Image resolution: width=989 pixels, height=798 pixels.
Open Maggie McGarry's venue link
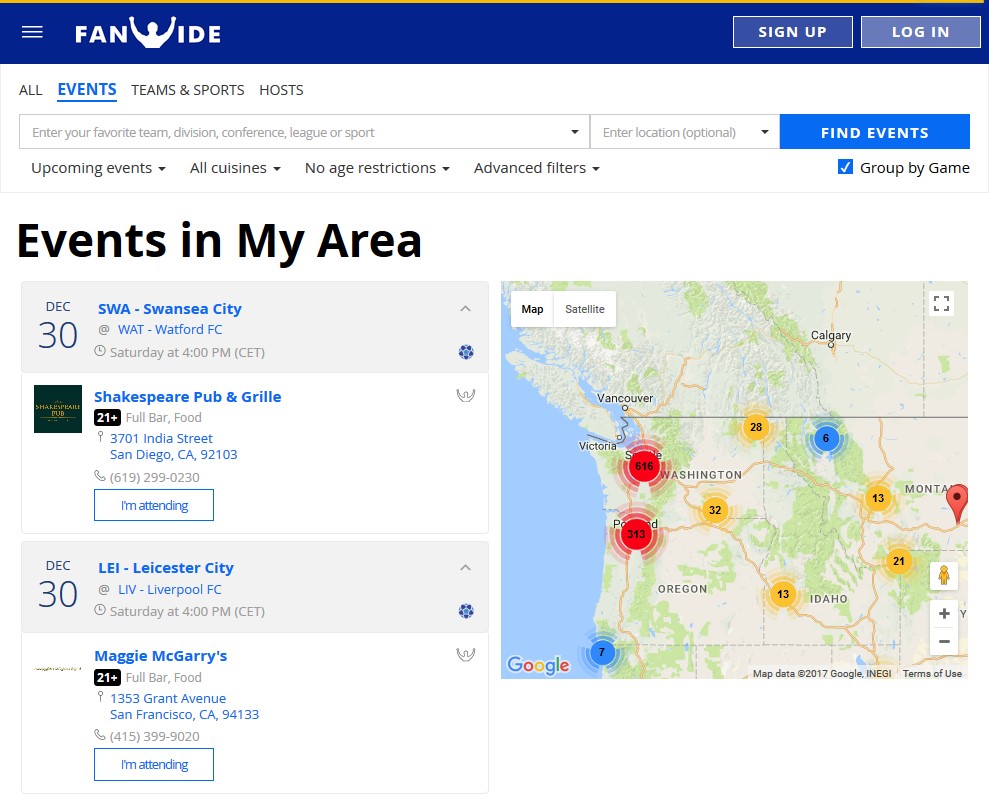pos(161,656)
